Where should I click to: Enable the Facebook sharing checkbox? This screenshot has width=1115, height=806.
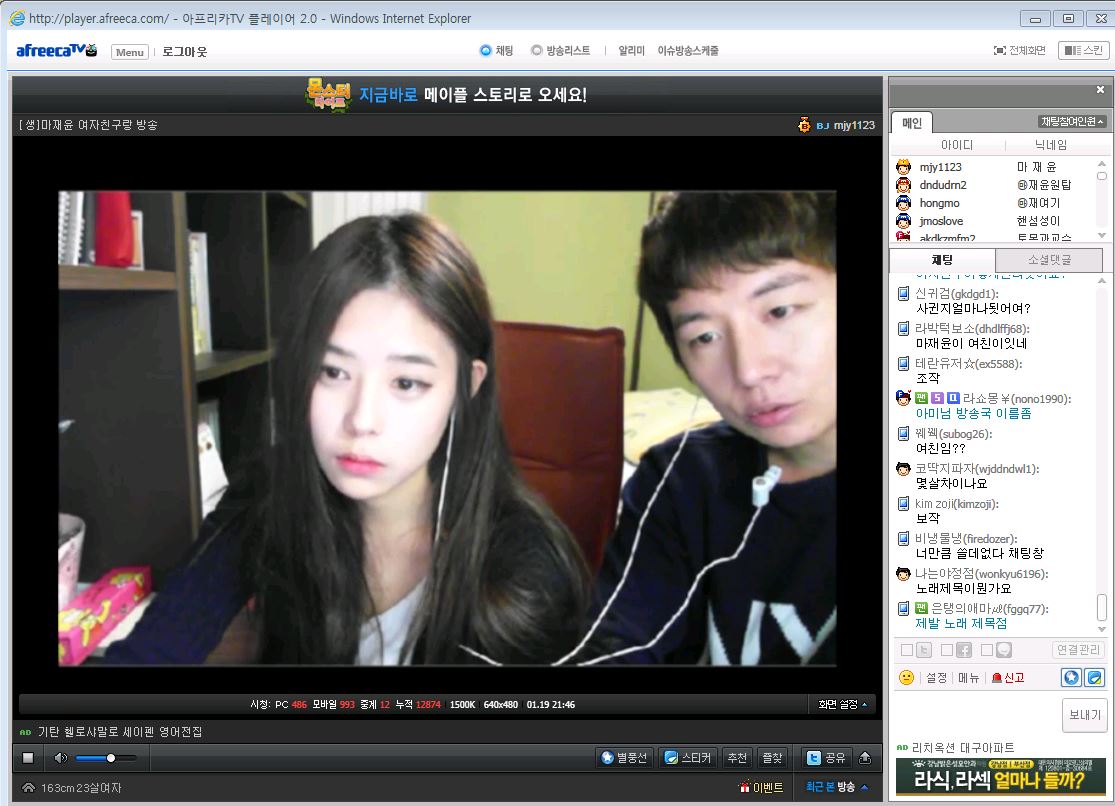coord(946,650)
